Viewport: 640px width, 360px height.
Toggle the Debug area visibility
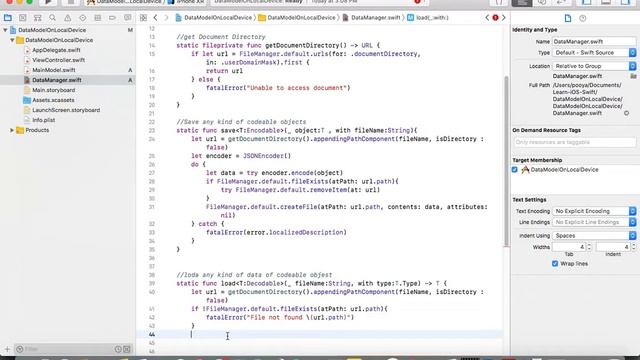(x=606, y=2)
